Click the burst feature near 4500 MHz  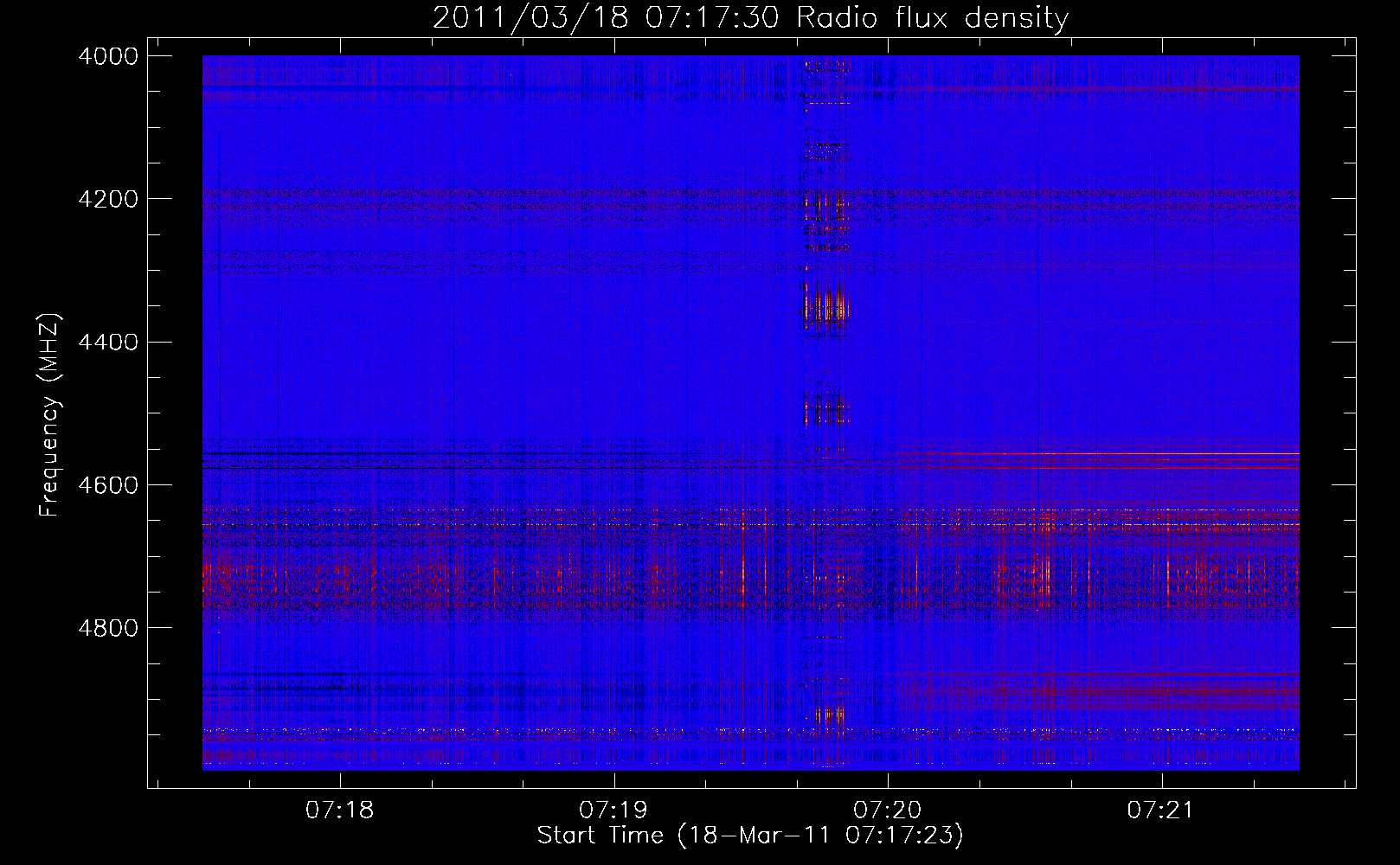(826, 408)
